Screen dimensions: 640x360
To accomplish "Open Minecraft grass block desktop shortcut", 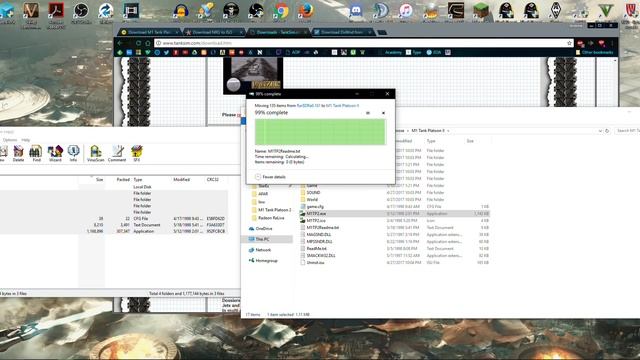I will pyautogui.click(x=480, y=11).
